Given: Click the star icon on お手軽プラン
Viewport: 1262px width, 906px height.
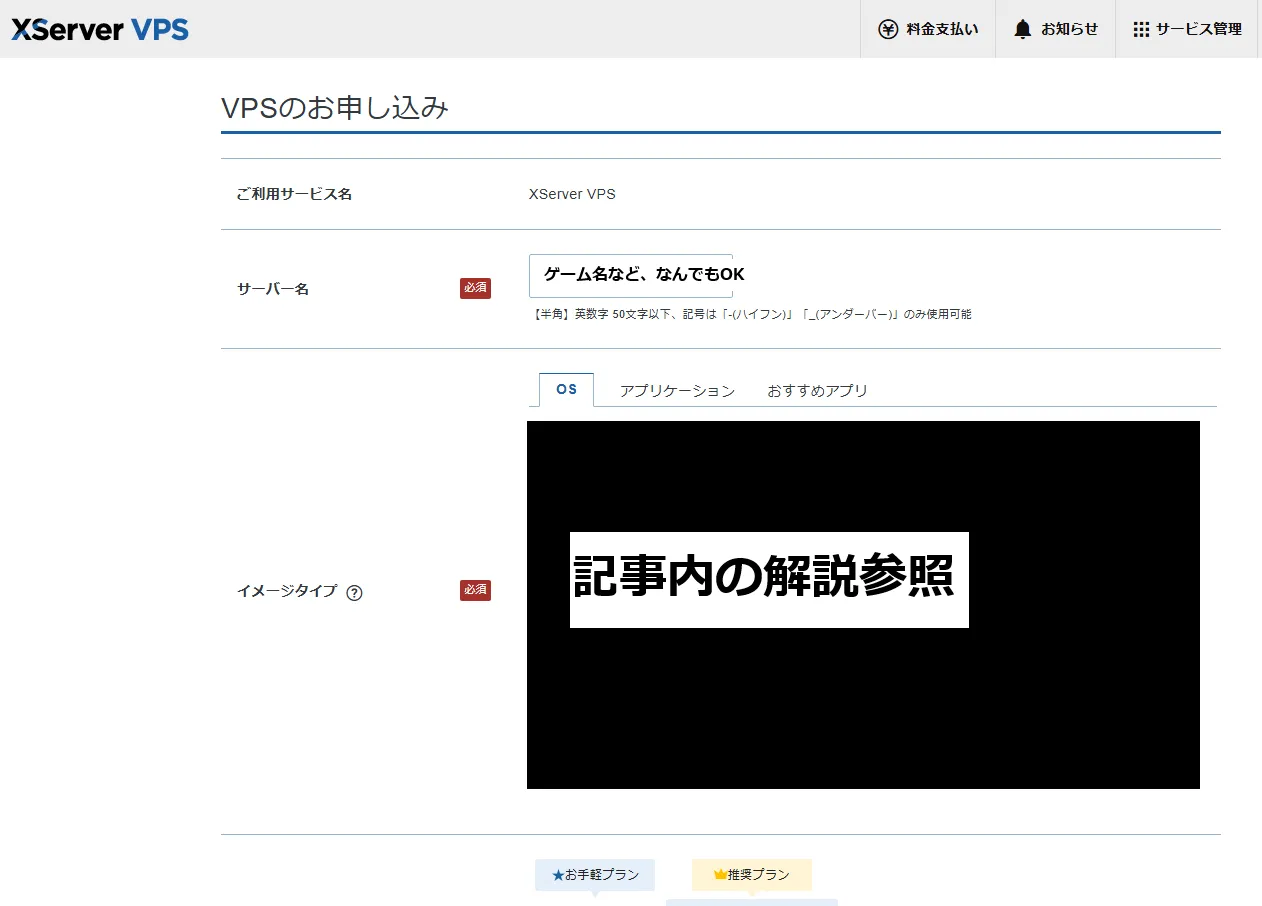Looking at the screenshot, I should pyautogui.click(x=558, y=875).
